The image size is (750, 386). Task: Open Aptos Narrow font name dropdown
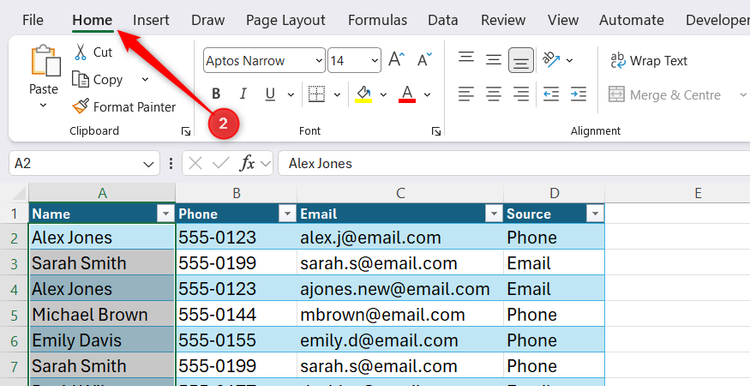(319, 61)
